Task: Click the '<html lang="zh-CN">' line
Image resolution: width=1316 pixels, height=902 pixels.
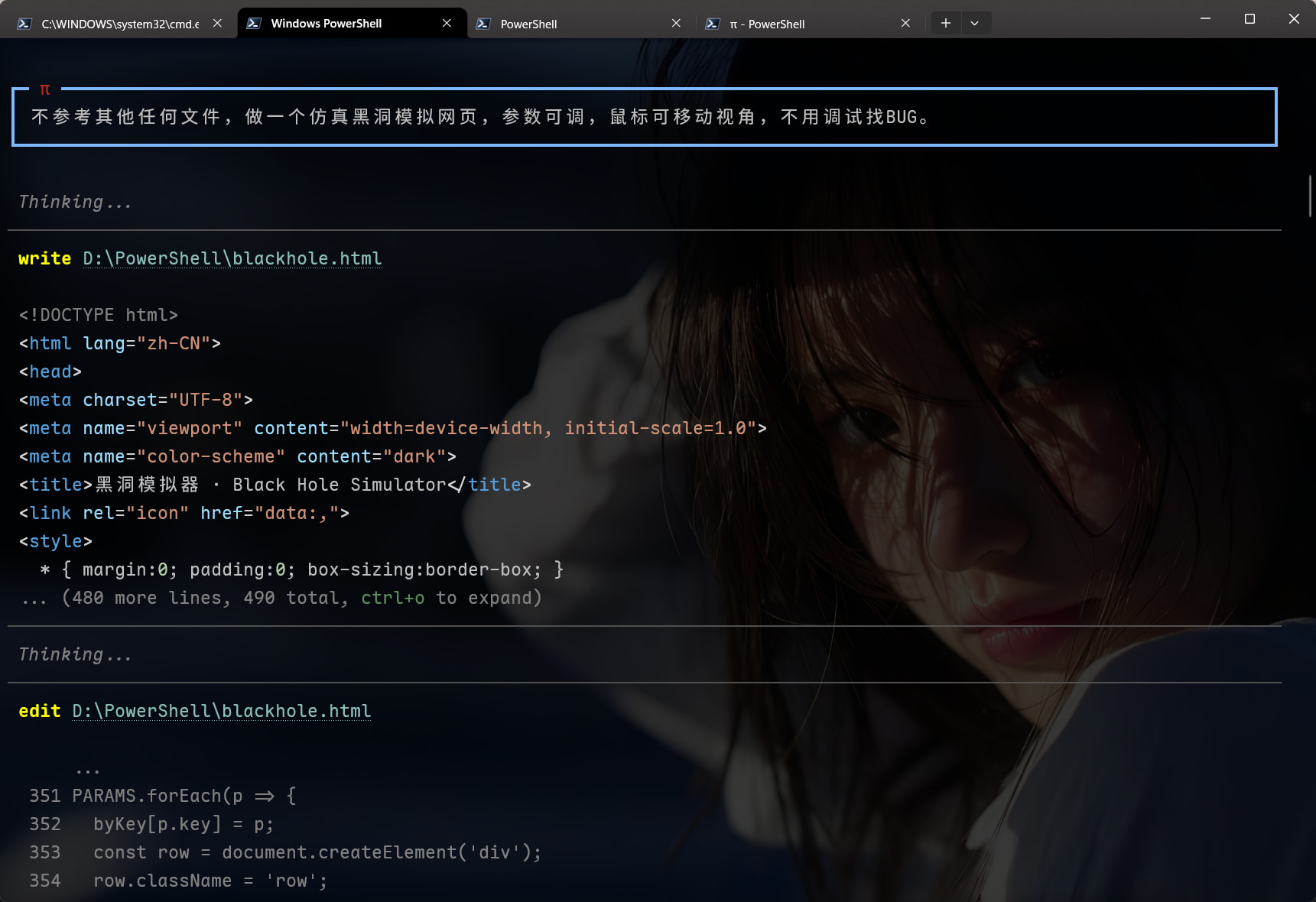Action: click(120, 343)
